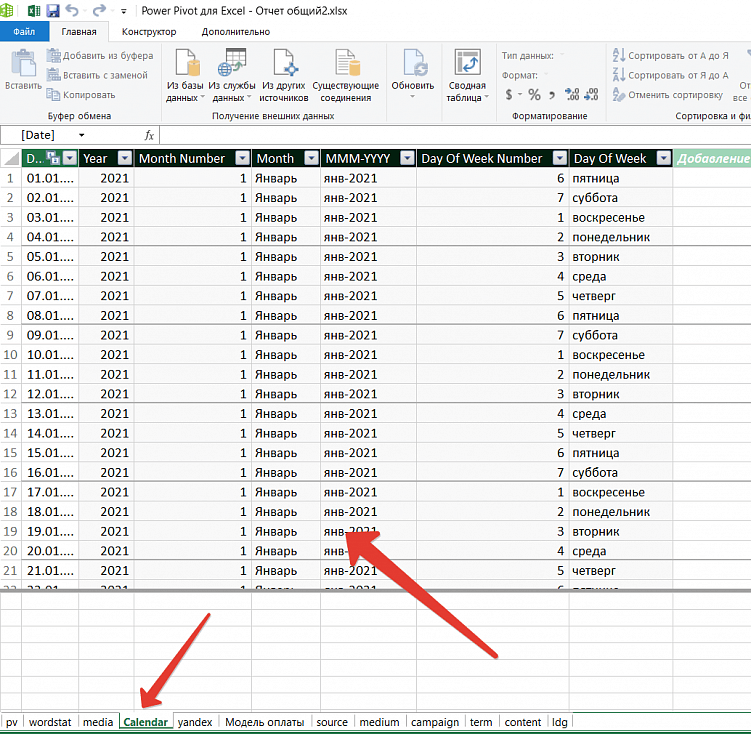Open the 'Дополнительно' ribbon tab
This screenshot has width=751, height=734.
pyautogui.click(x=235, y=31)
